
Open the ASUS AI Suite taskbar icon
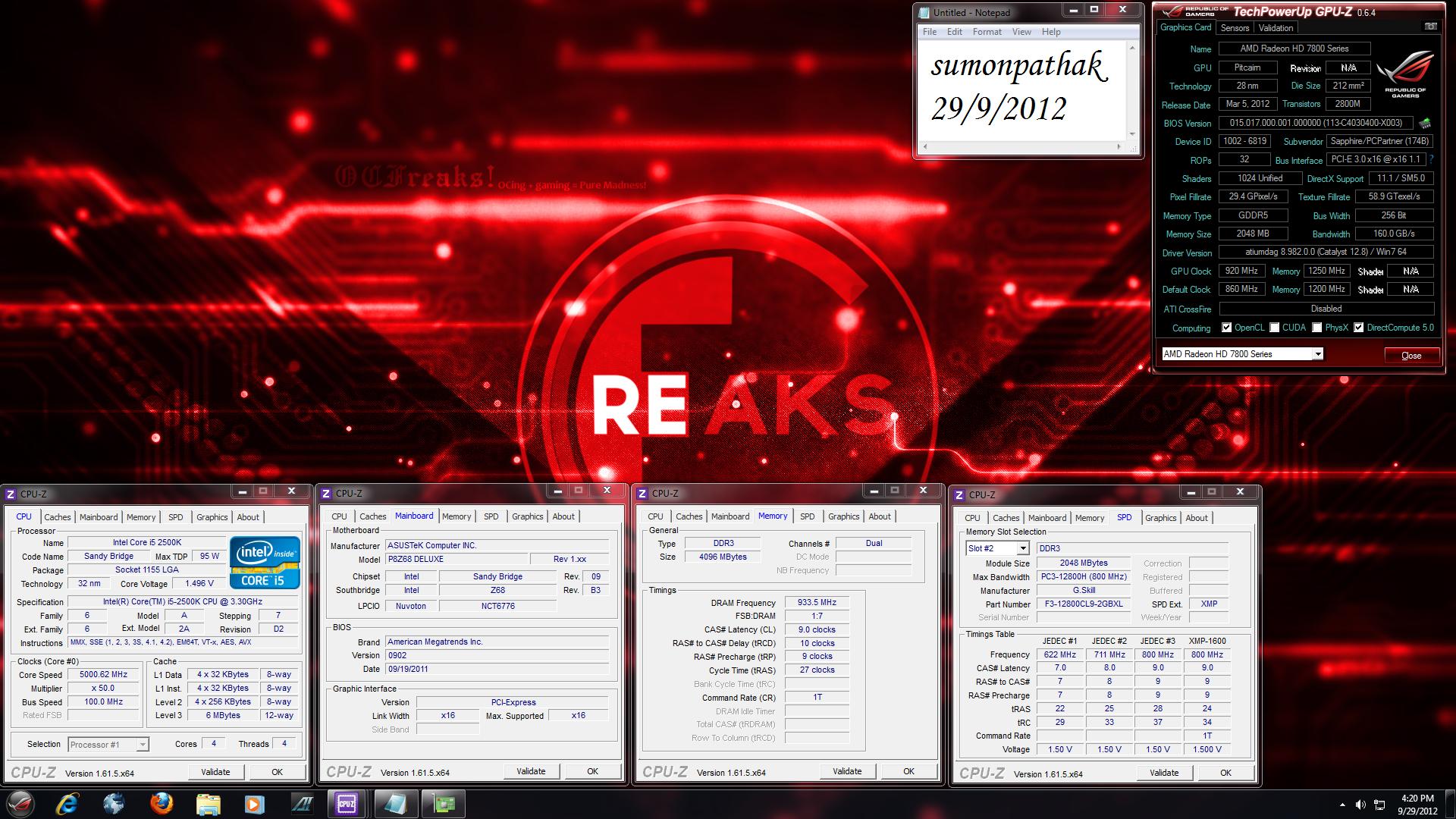tap(302, 804)
